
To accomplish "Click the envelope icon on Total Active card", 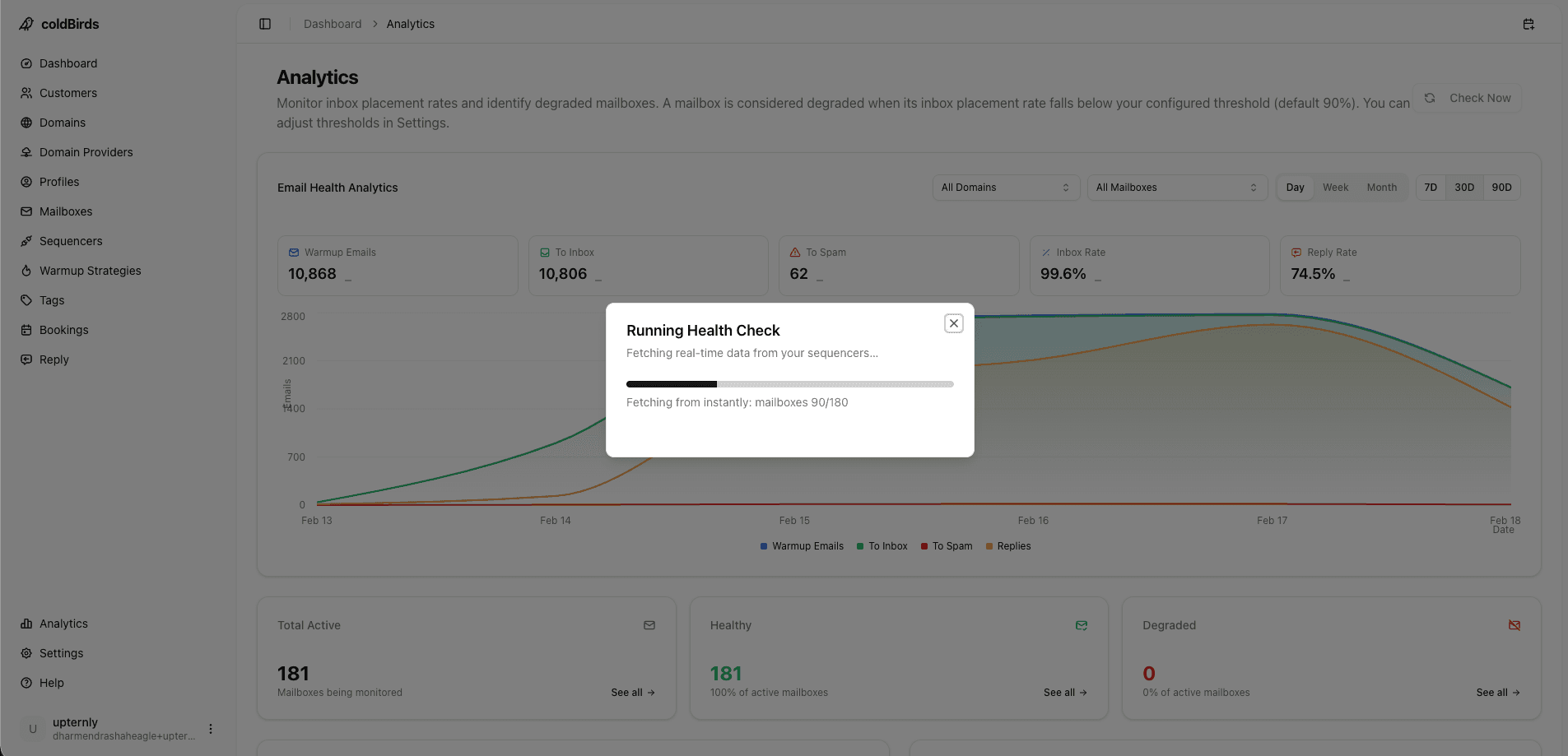I will [x=649, y=625].
